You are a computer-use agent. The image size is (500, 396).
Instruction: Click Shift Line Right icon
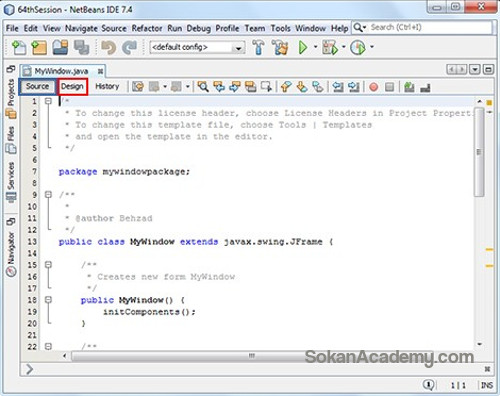[354, 87]
